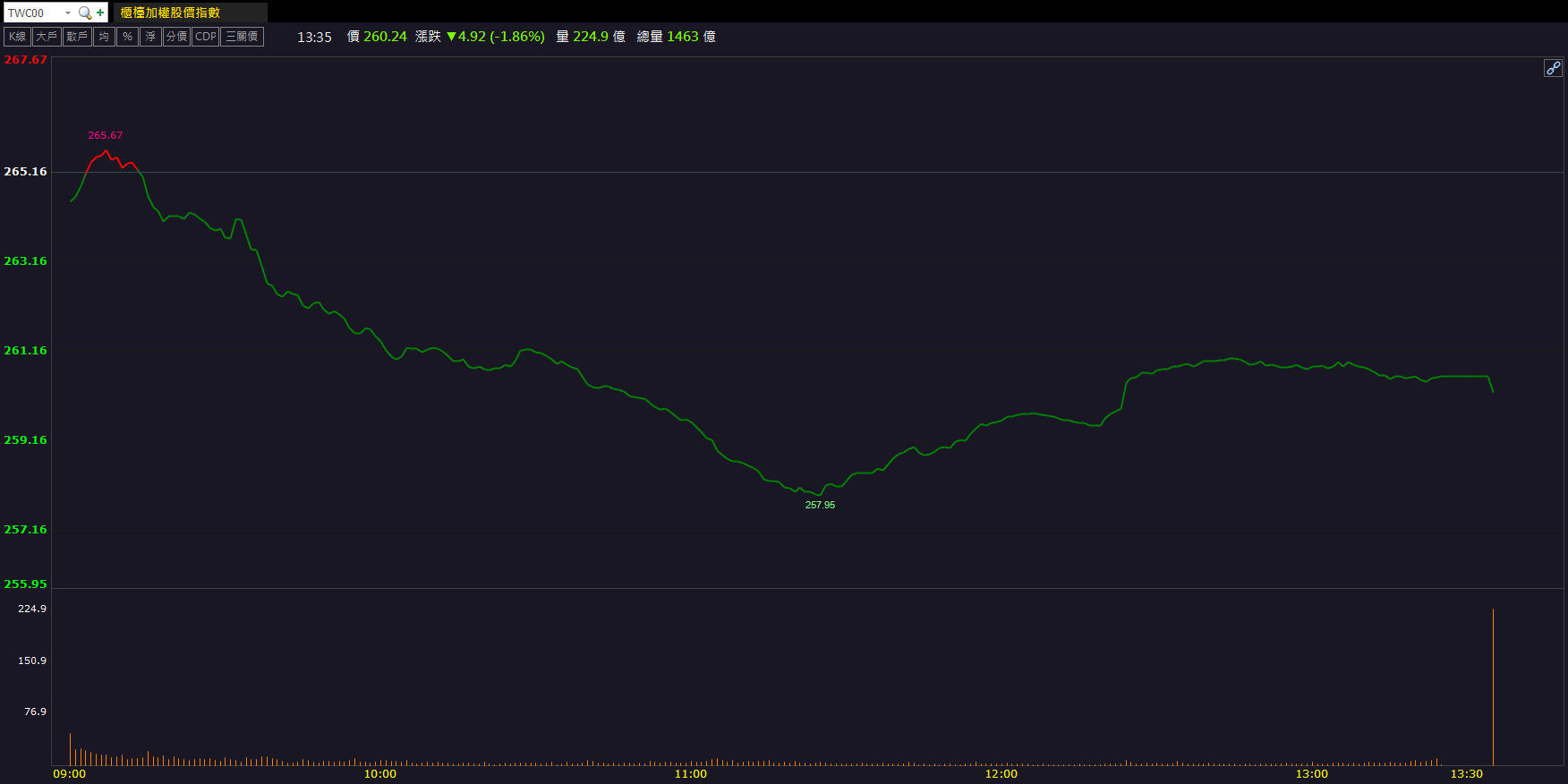Open the 分價 price distribution view
This screenshot has height=784, width=1568.
[176, 37]
